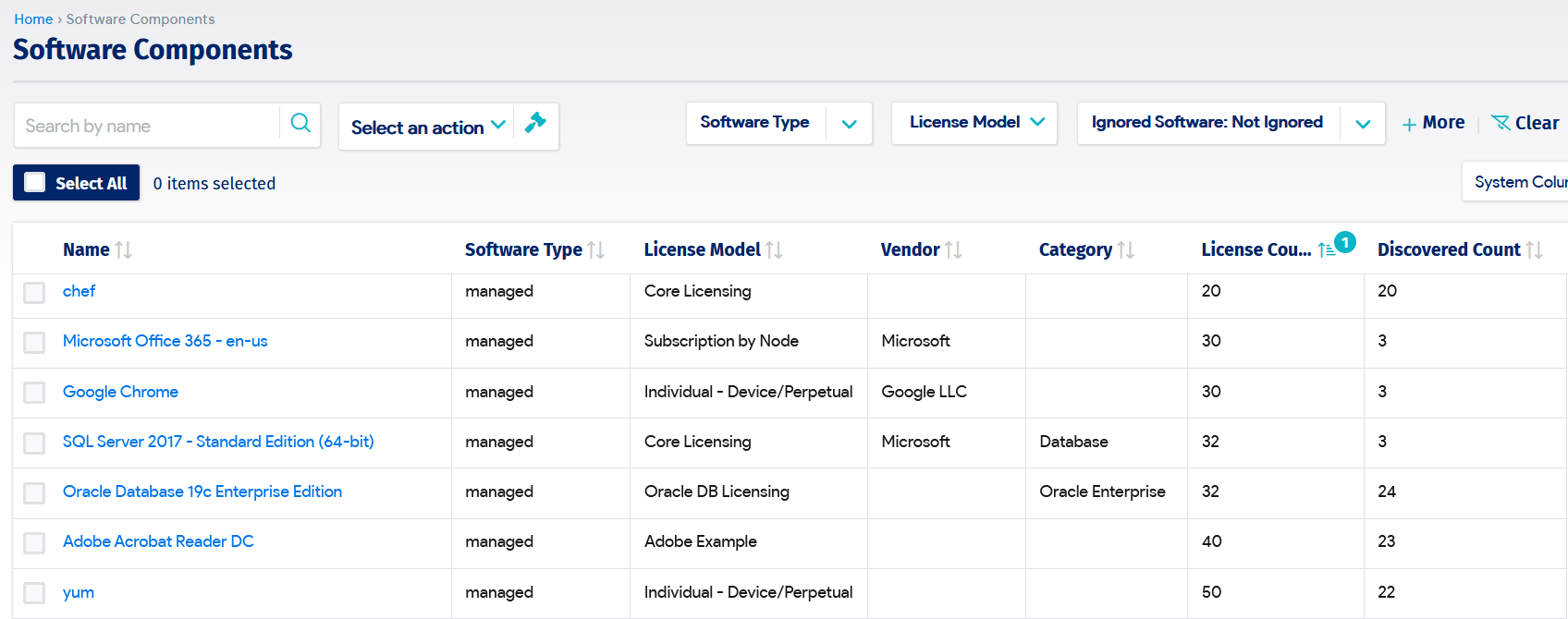Click discovered count 24 in Oracle row
Viewport: 1568px width, 619px height.
tap(1387, 492)
